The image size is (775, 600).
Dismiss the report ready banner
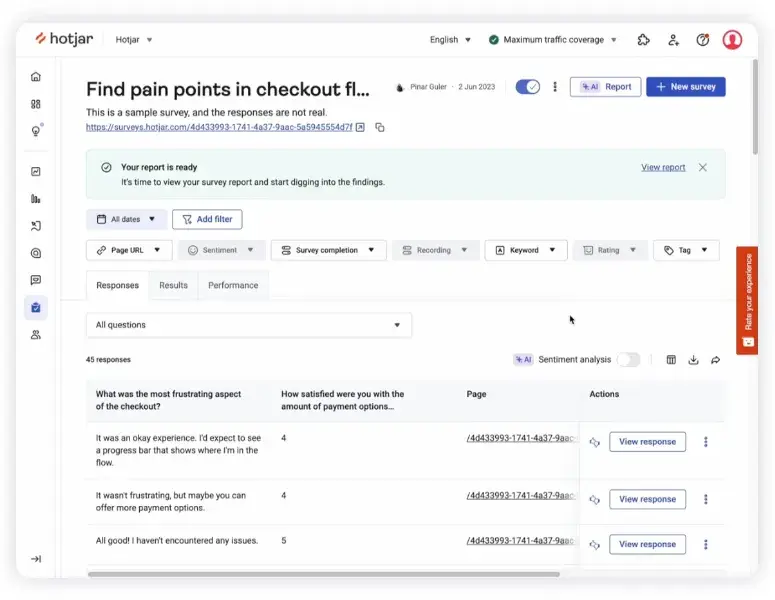pos(703,167)
